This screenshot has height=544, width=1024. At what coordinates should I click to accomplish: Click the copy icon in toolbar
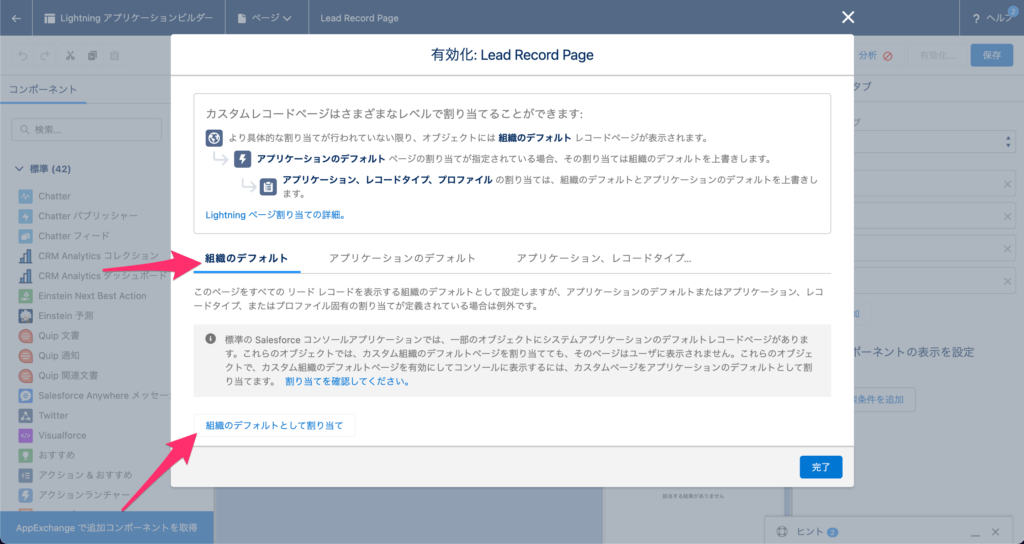[92, 56]
